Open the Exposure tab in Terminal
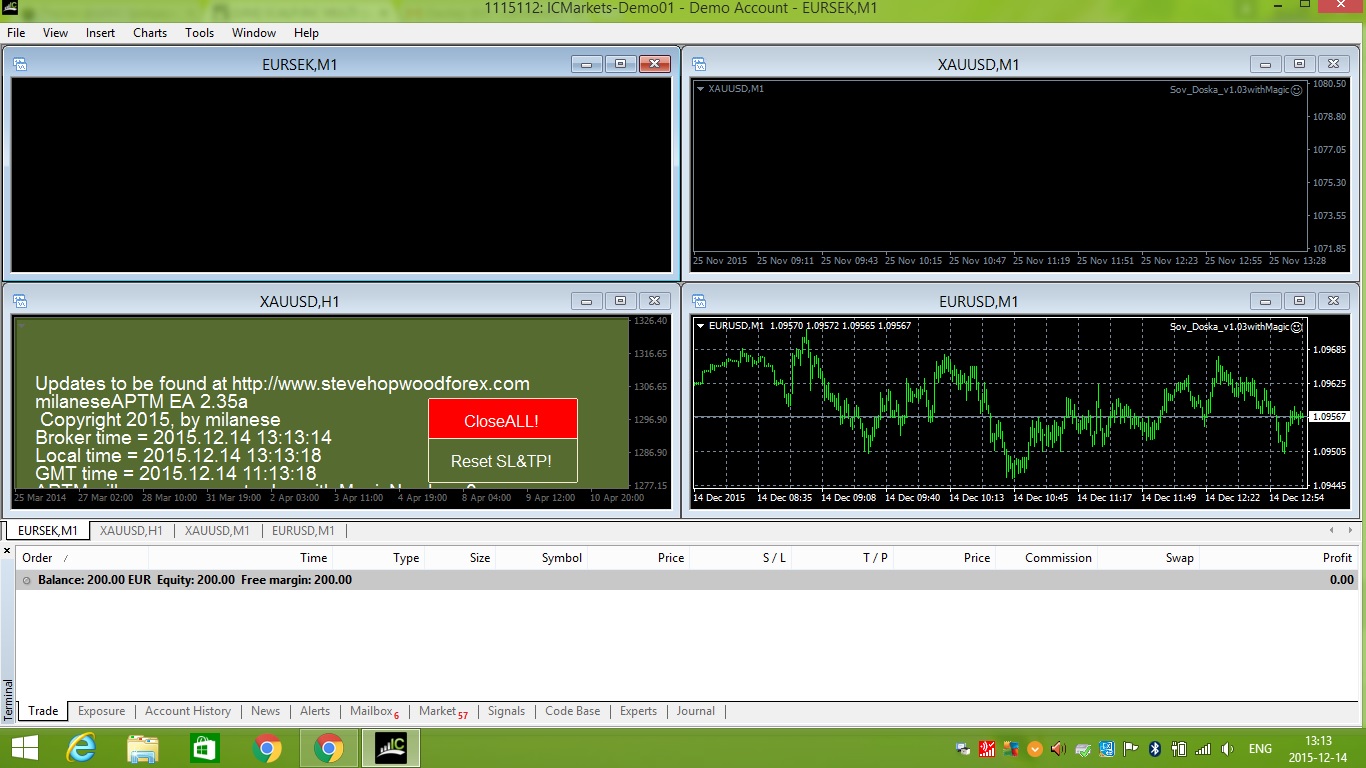Screen dimensions: 1366x768 101,711
